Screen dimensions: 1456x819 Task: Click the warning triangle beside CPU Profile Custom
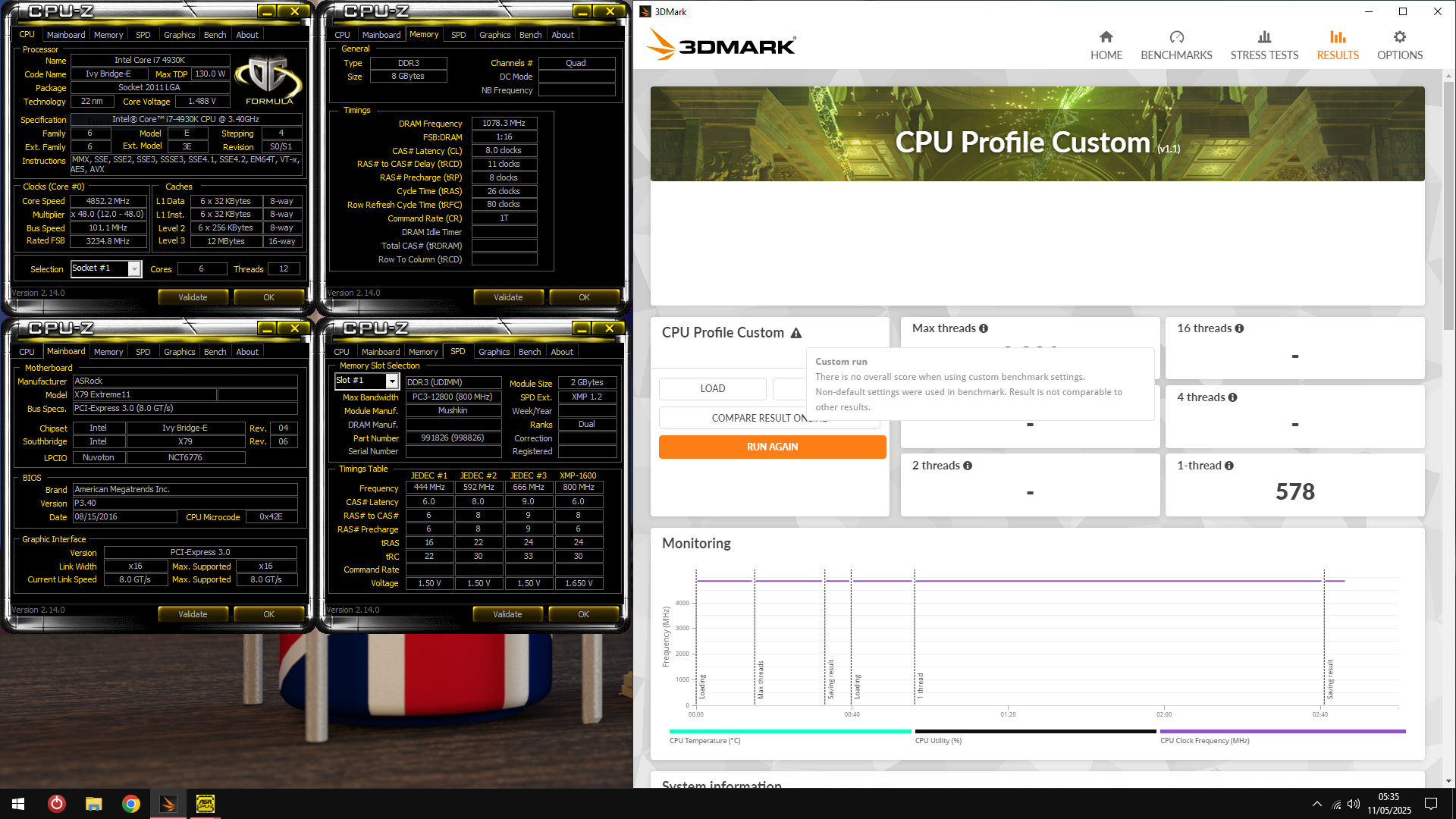[796, 333]
